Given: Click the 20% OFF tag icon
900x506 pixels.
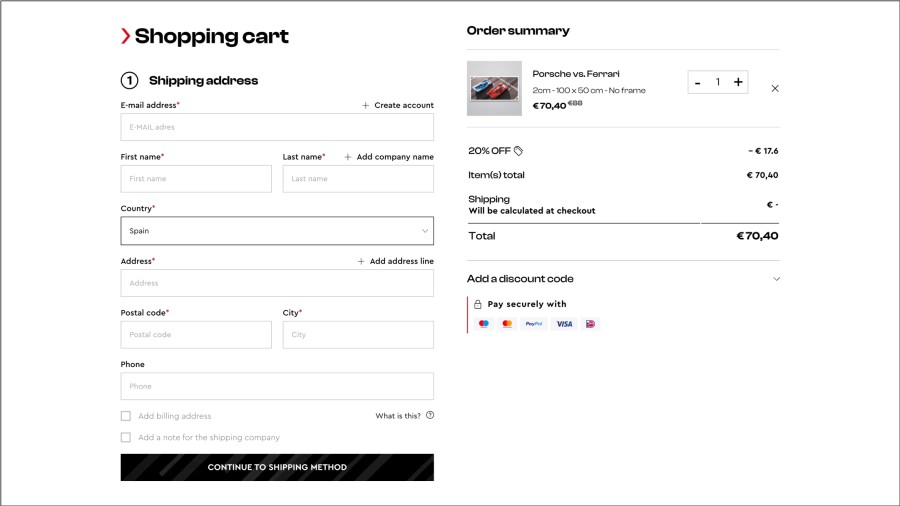Looking at the screenshot, I should [518, 151].
